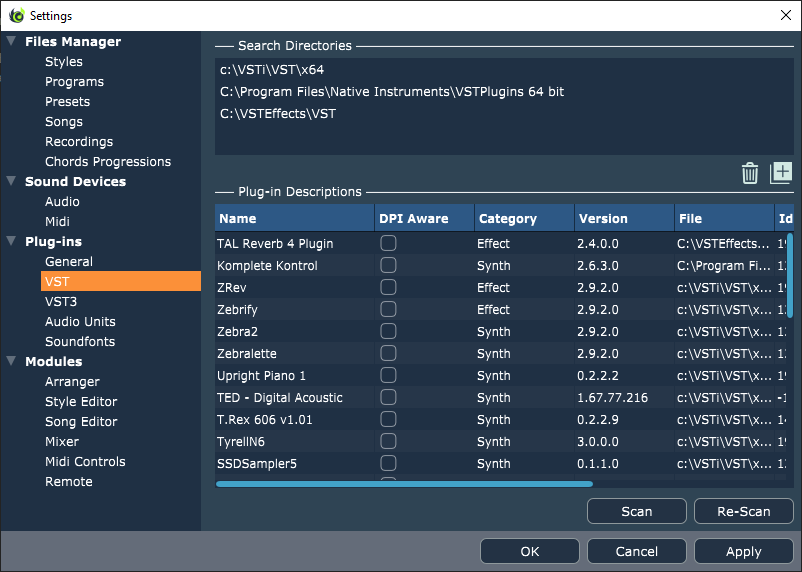Tick DPI Aware for TyrellN6
Viewport: 802px width, 572px height.
pyautogui.click(x=388, y=441)
